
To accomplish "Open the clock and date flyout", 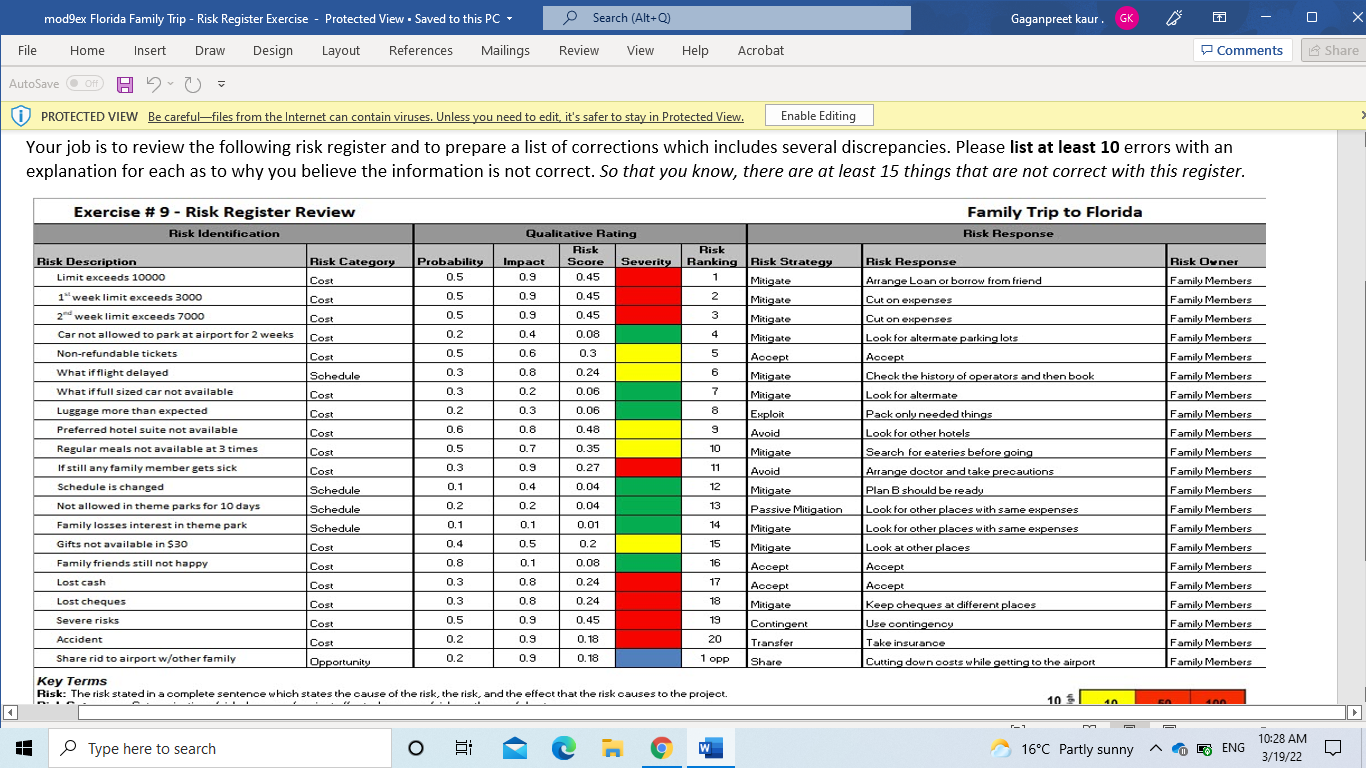I will click(x=1282, y=748).
